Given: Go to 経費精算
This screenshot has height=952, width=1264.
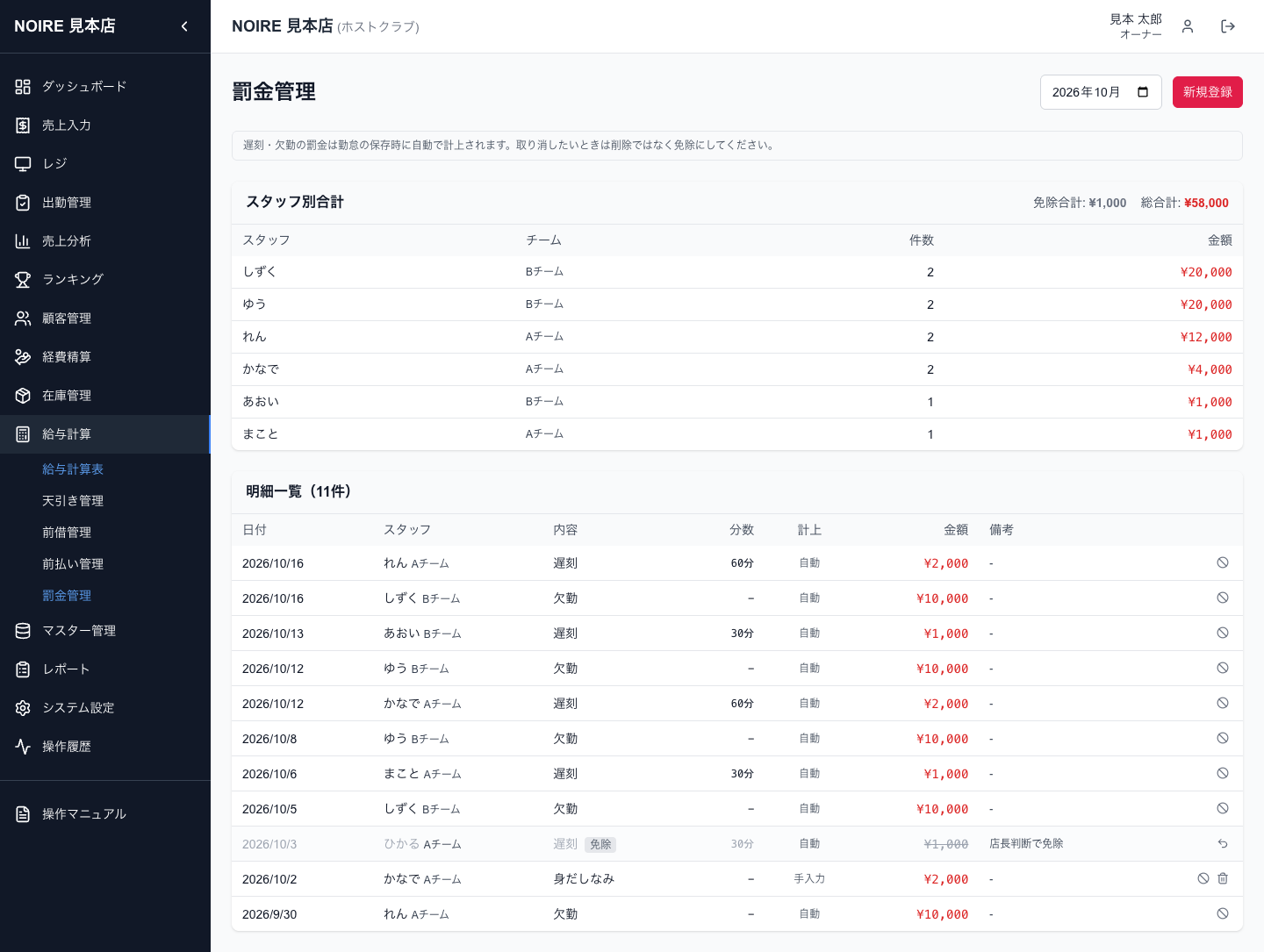Looking at the screenshot, I should (x=105, y=357).
